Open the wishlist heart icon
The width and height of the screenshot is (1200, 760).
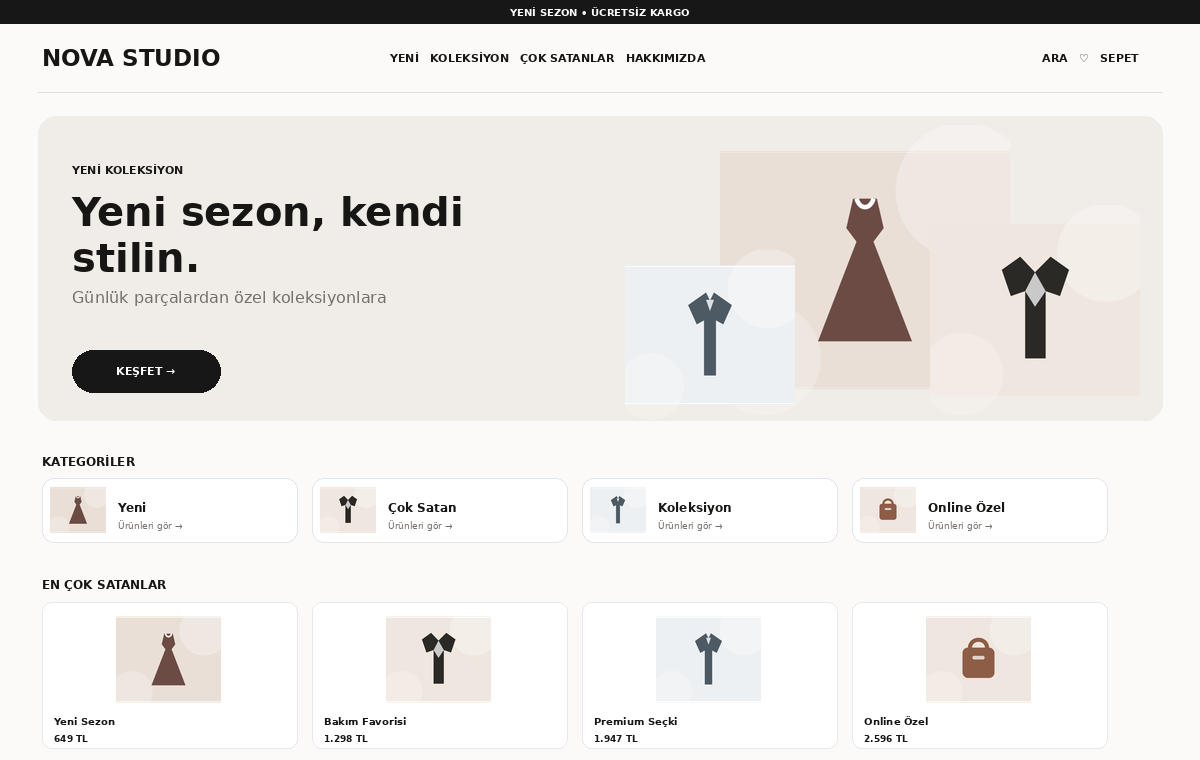[1084, 58]
